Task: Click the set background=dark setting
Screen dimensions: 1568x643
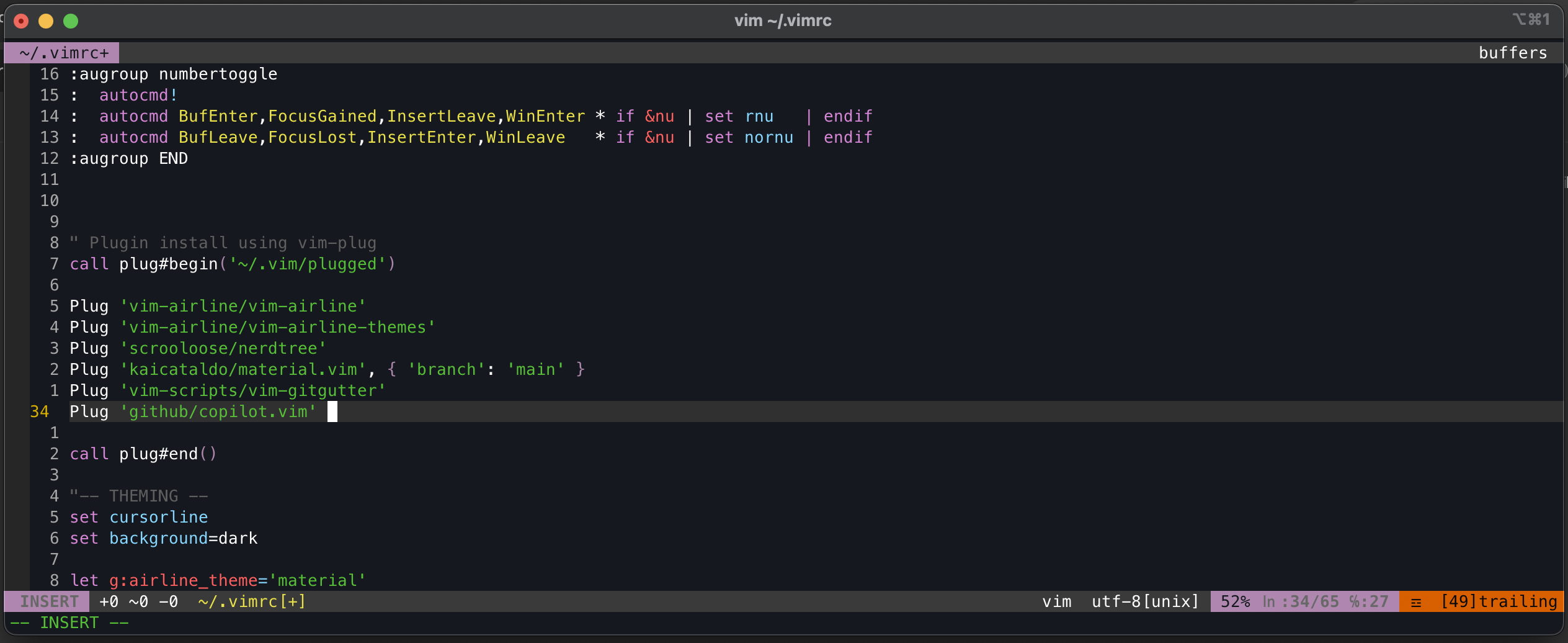Action: pos(163,538)
